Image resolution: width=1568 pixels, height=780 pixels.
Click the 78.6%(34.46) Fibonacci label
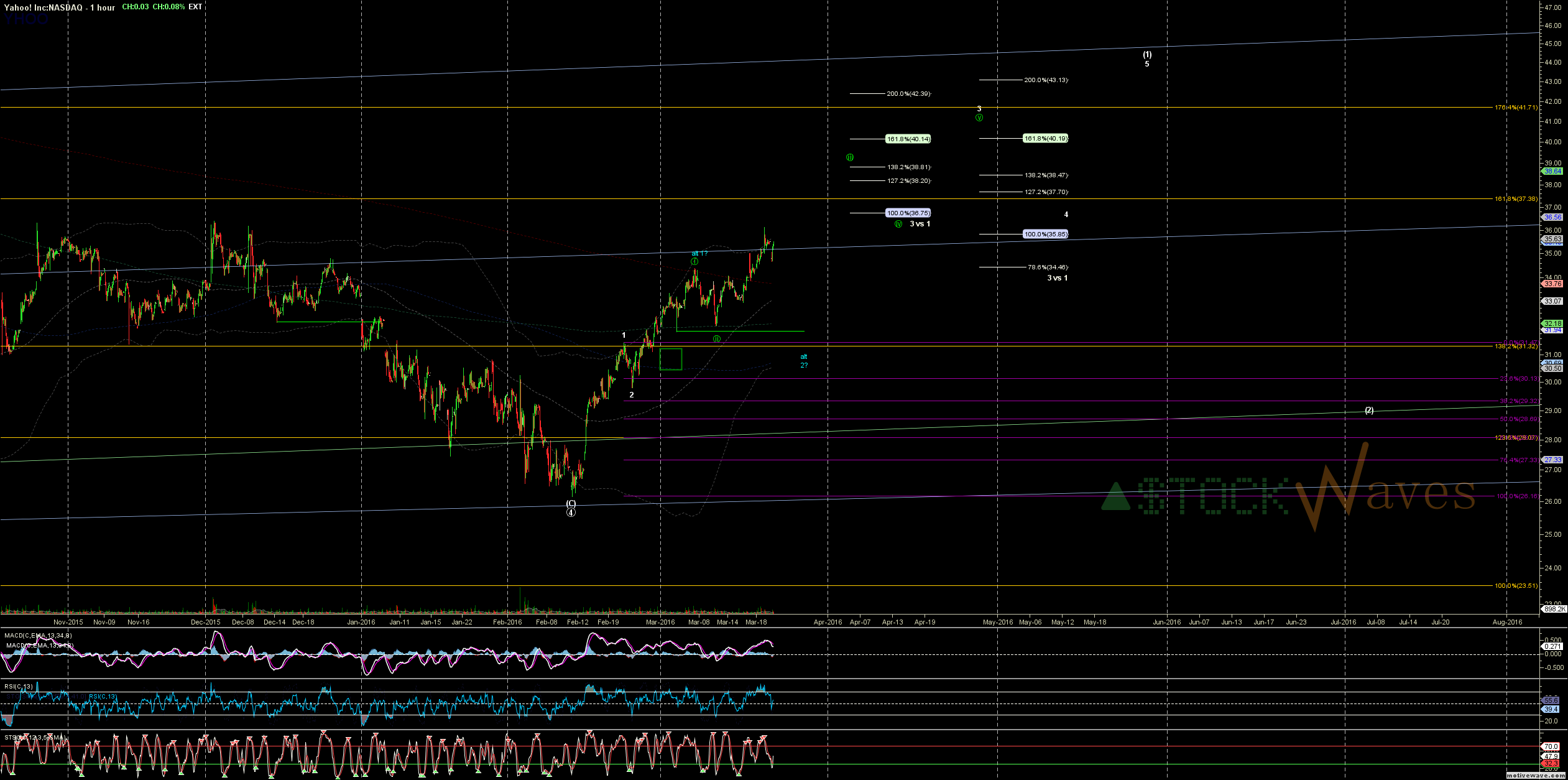[x=1048, y=267]
